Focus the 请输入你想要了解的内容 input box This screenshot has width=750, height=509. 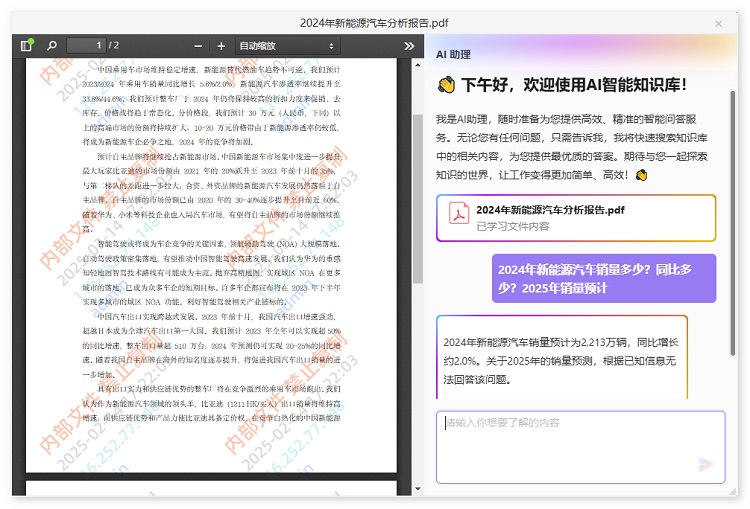pos(580,447)
